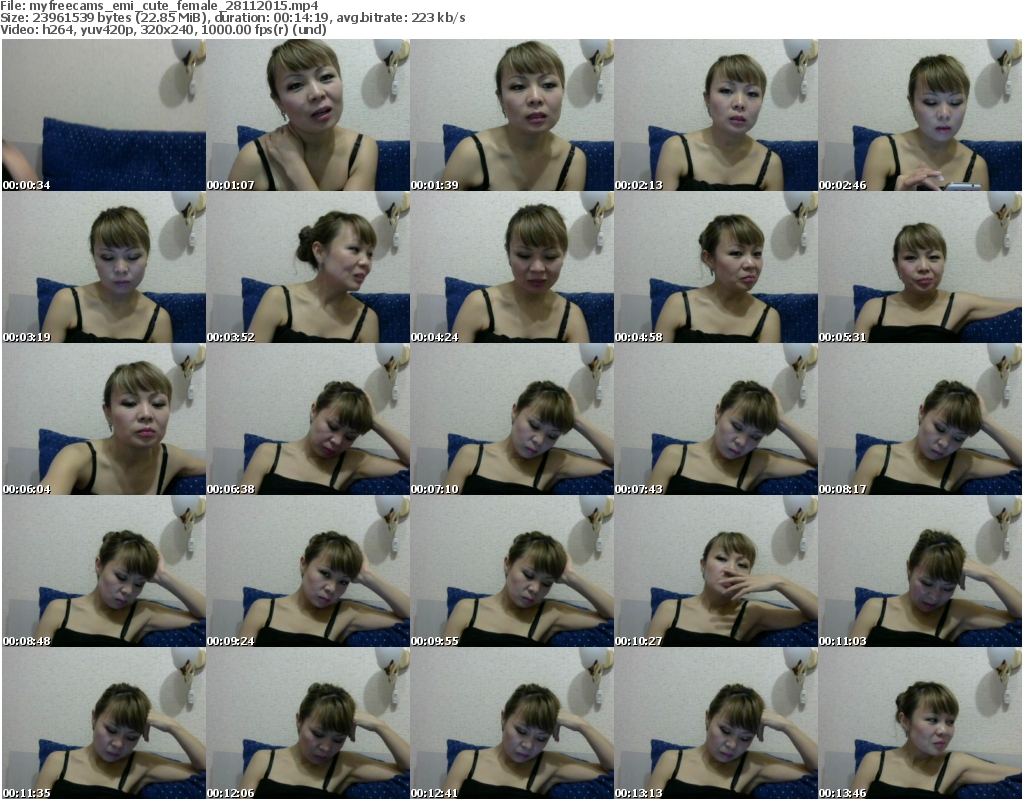Screen dimensions: 1024x799
Task: Choose the still labeled 00:09:24
Action: [x=308, y=571]
